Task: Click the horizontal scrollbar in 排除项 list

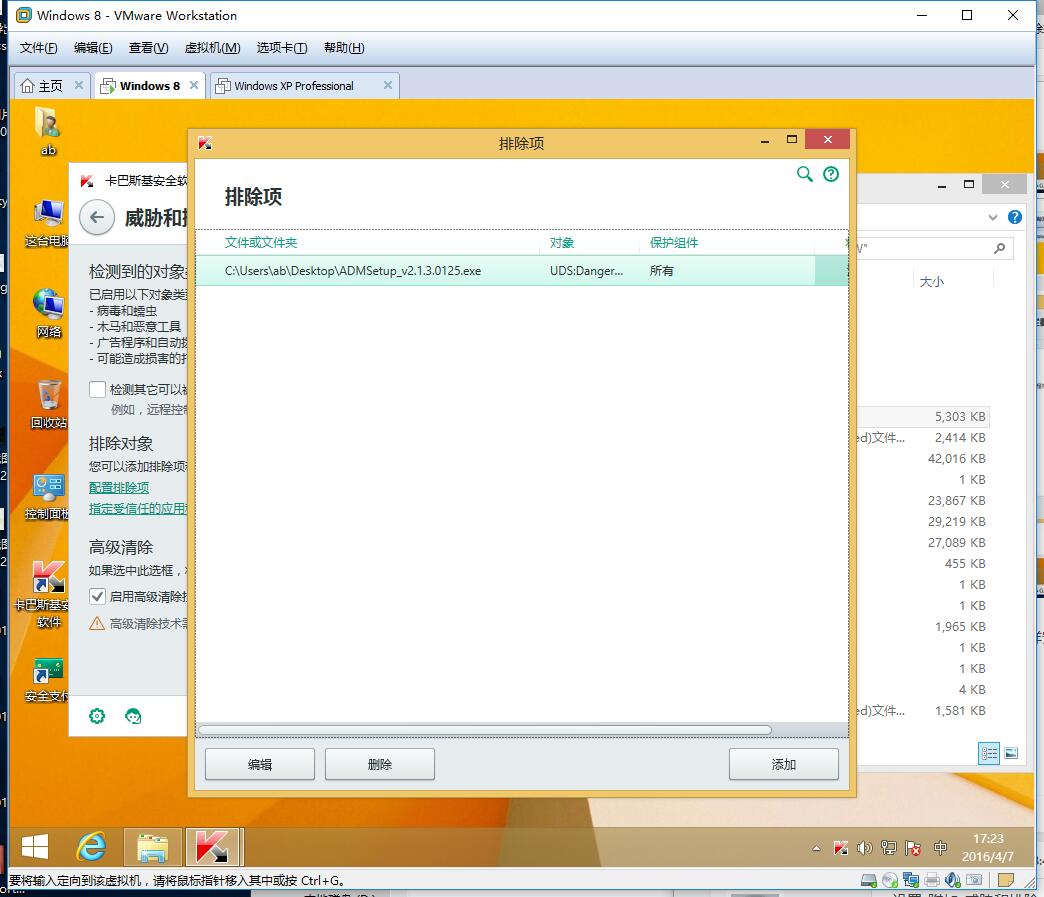Action: [485, 730]
